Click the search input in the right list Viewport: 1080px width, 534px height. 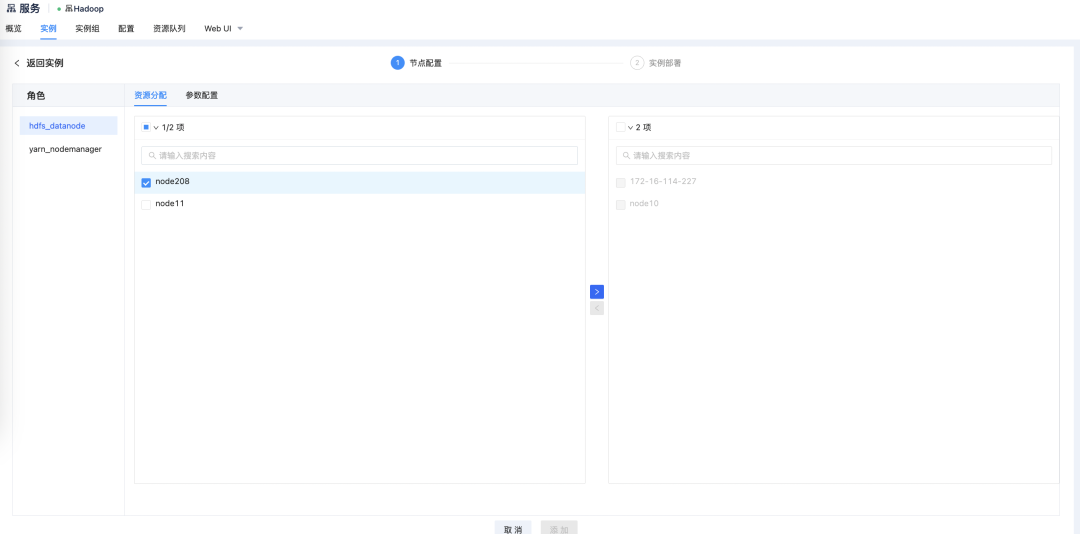coord(833,156)
